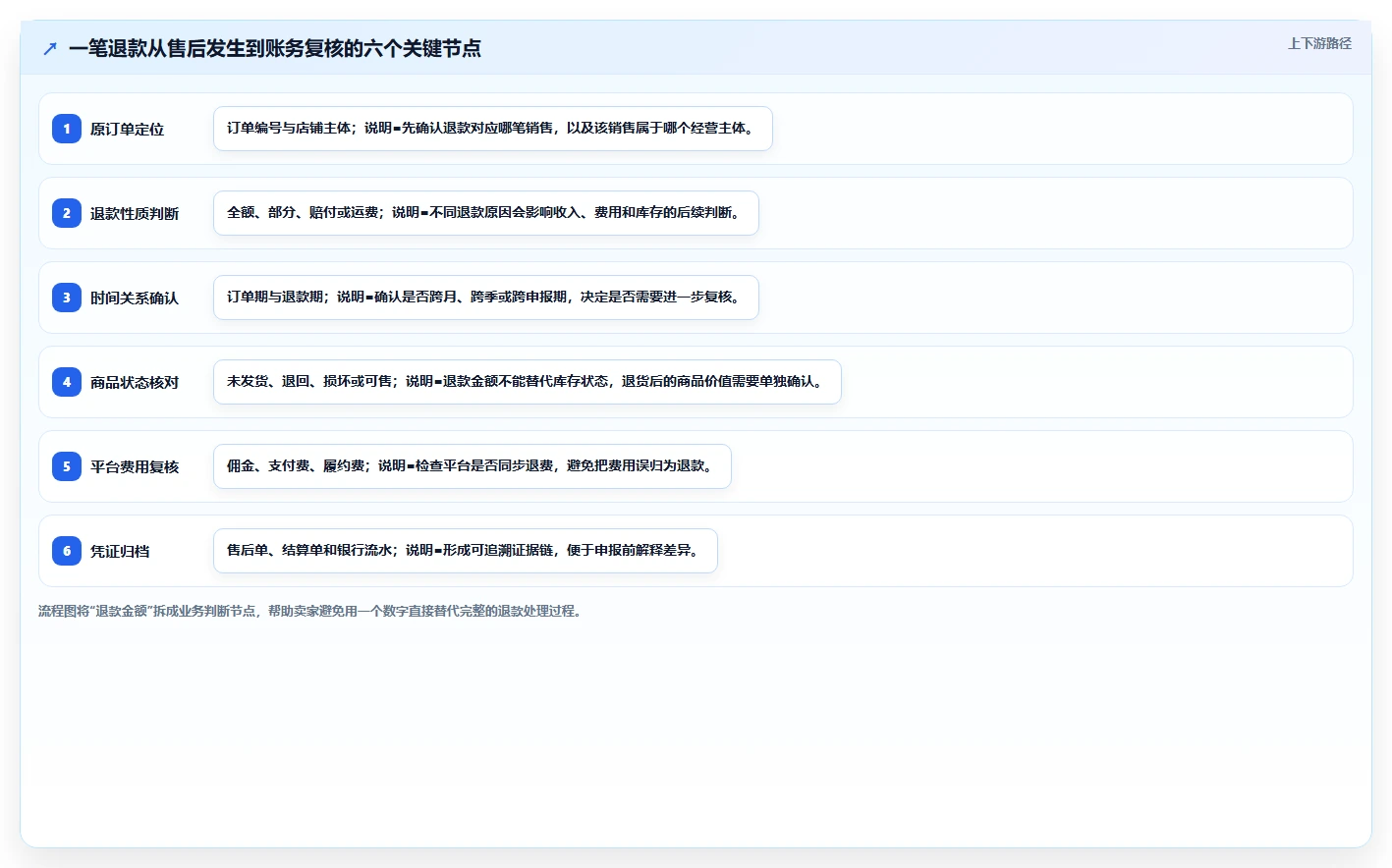Click the 平台费用复核 step label
This screenshot has width=1392, height=868.
(x=135, y=466)
